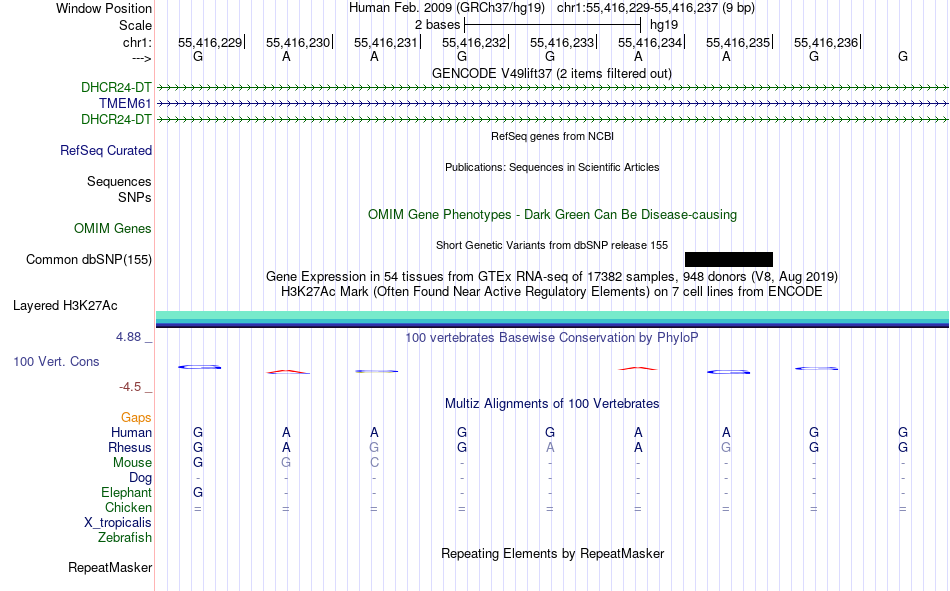Viewport: 950px width, 591px height.
Task: Select the Chicken species label
Action: coord(128,507)
